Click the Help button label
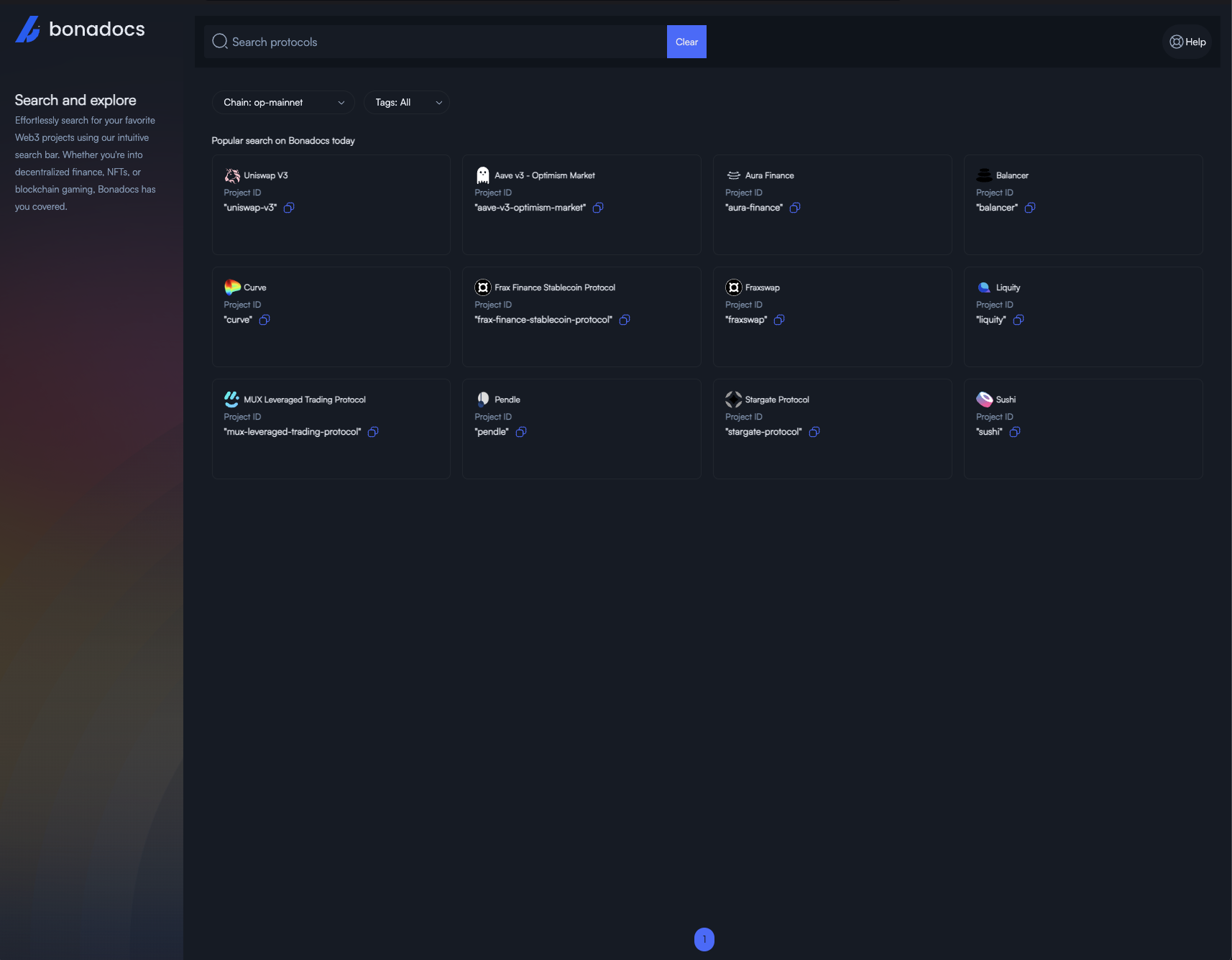Viewport: 1232px width, 960px height. (1196, 42)
